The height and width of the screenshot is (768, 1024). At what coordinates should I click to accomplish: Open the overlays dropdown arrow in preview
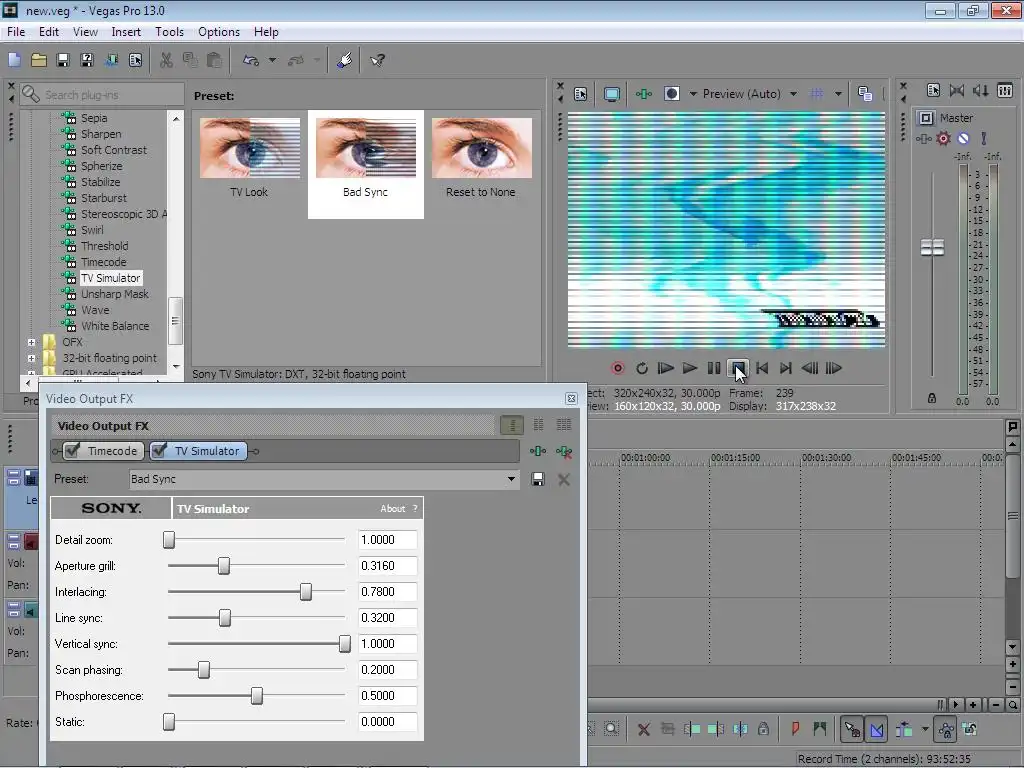(838, 94)
